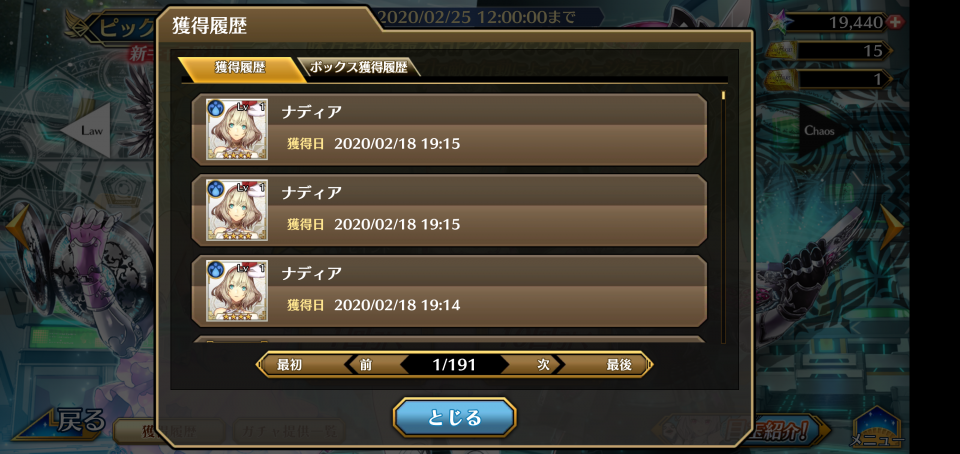Switch to ボックス獲得履歴 tab
The height and width of the screenshot is (454, 960).
(358, 68)
